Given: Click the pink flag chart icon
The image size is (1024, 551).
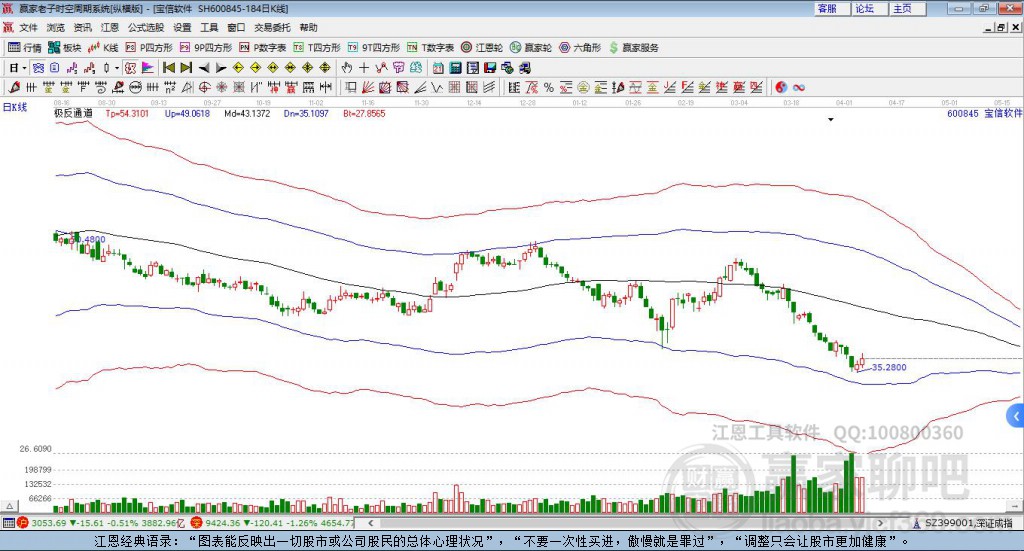Looking at the screenshot, I should point(148,68).
